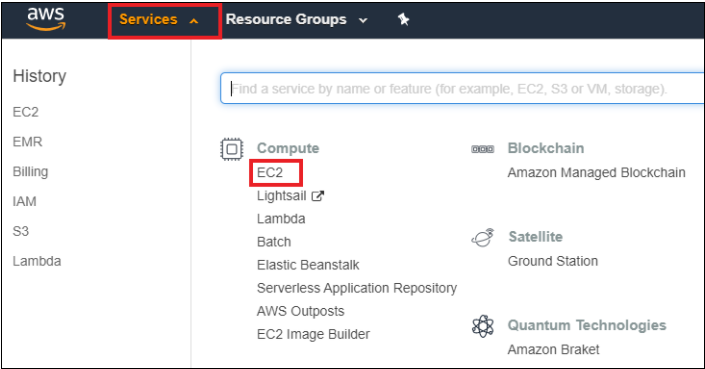Select the Compute category heading
Image resolution: width=705 pixels, height=369 pixels.
(x=288, y=148)
